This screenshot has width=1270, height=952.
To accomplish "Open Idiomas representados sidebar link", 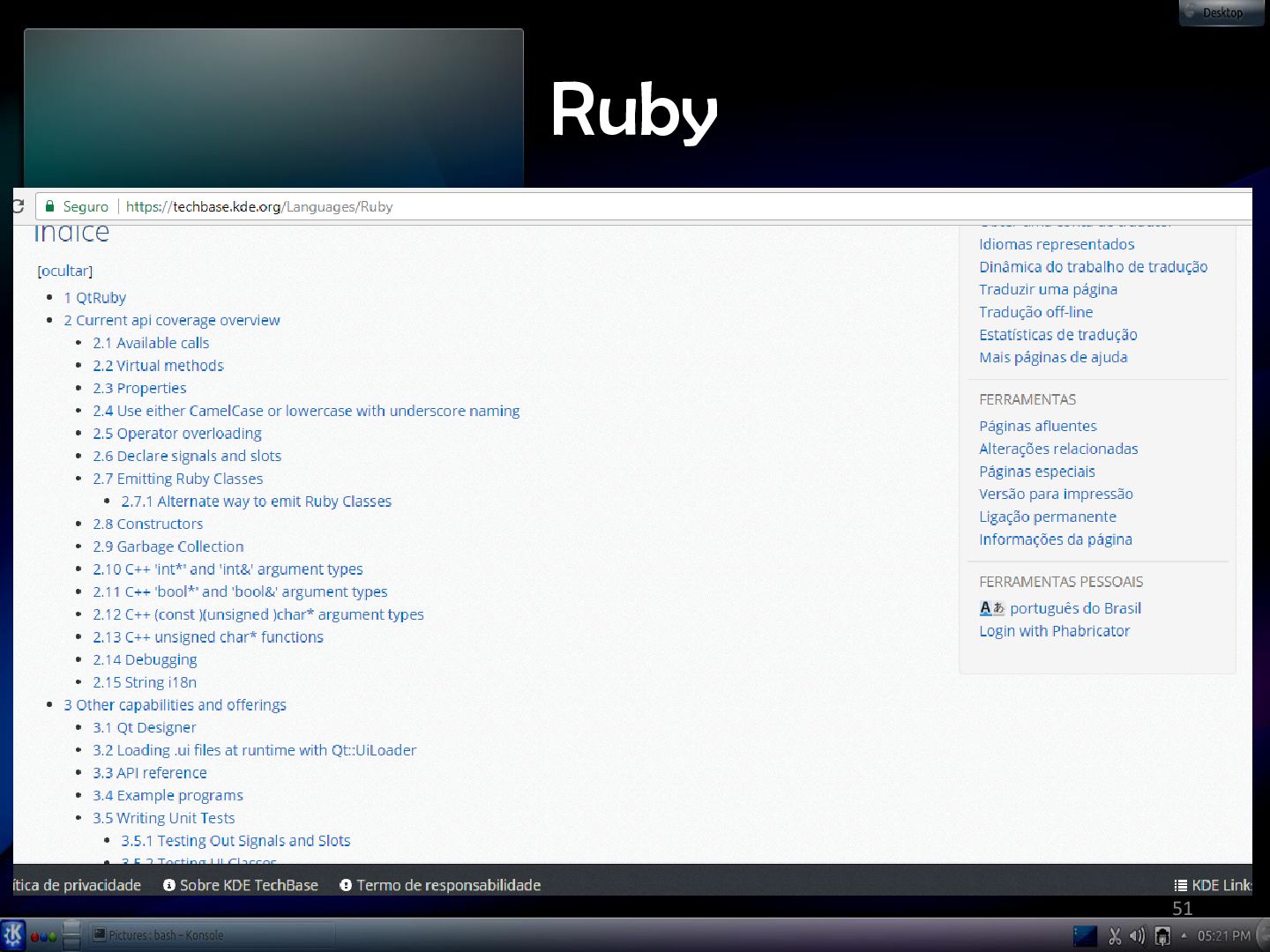I will click(1057, 244).
